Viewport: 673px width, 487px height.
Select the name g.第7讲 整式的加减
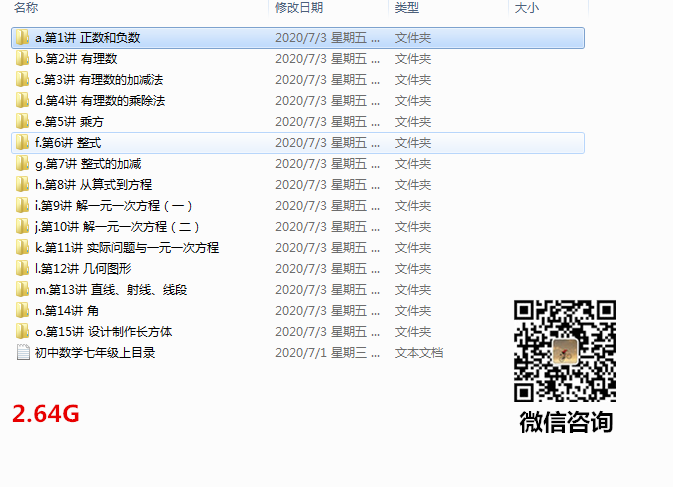tap(88, 164)
